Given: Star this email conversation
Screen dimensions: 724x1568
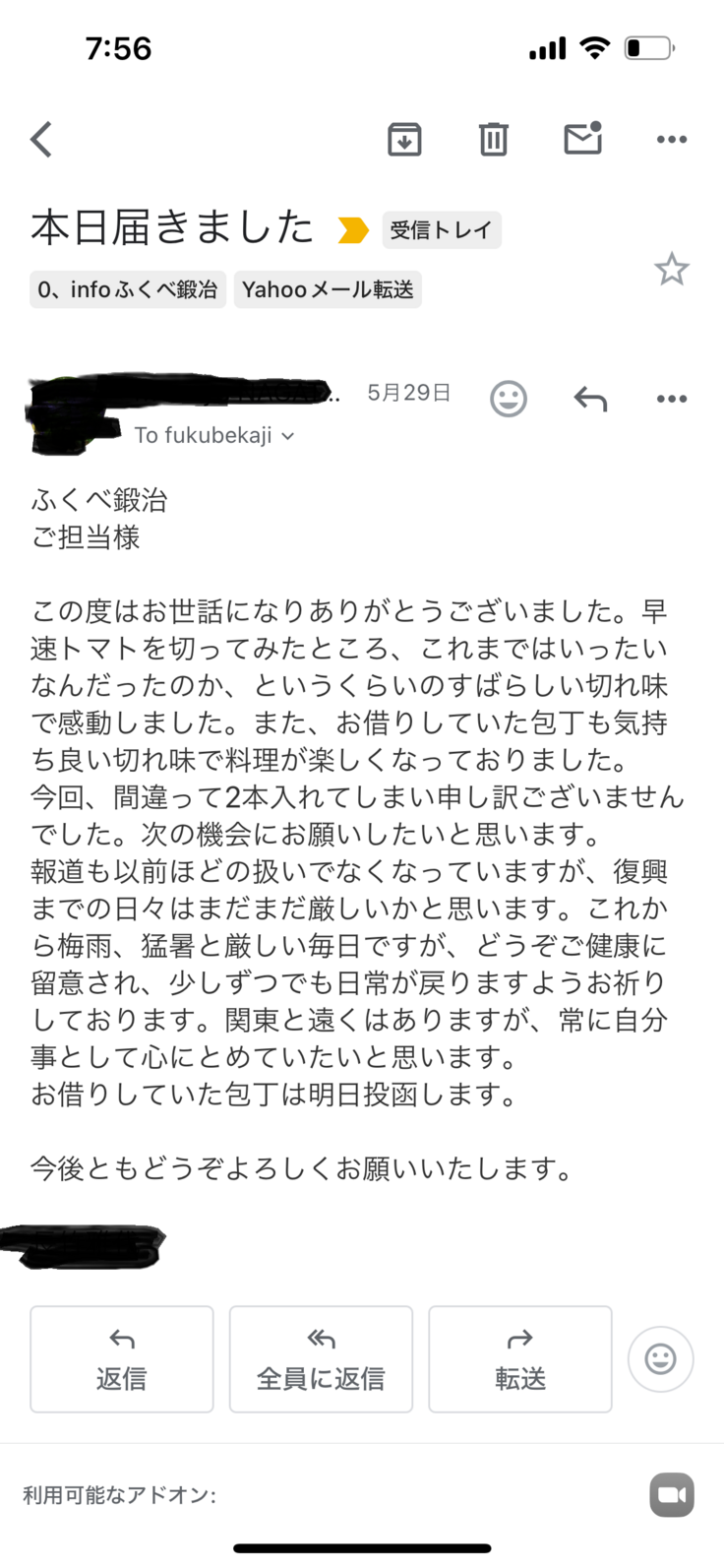Looking at the screenshot, I should tap(672, 269).
